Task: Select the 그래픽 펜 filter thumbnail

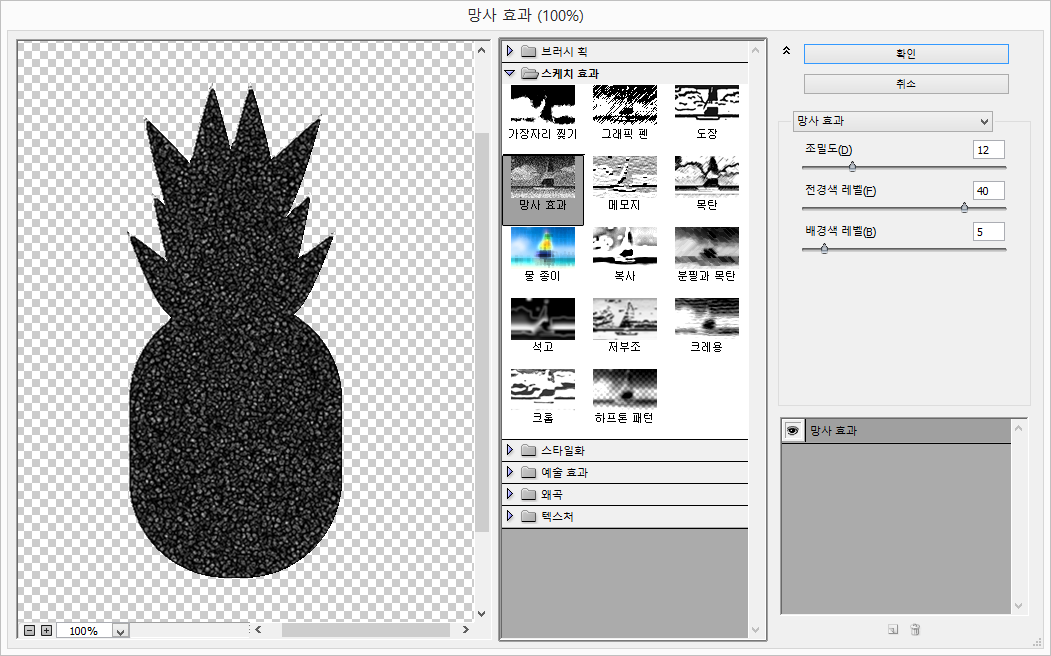Action: coord(625,105)
